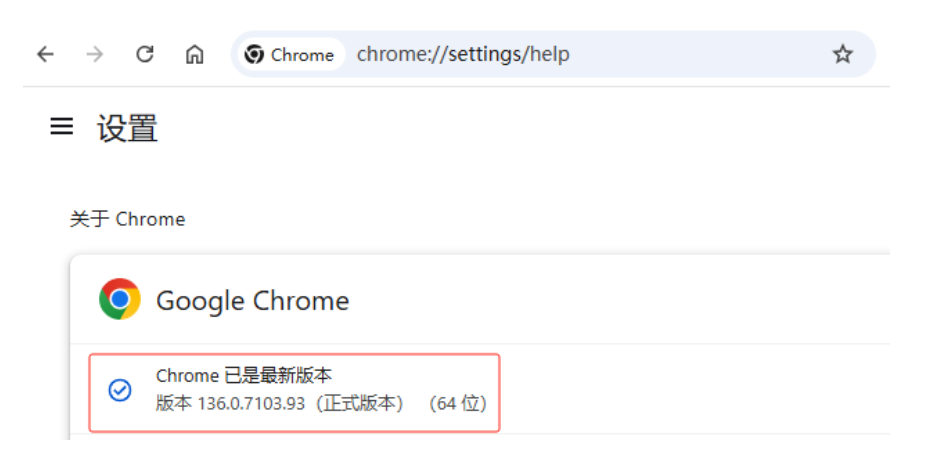Click the forward navigation arrow
This screenshot has height=469, width=929.
click(95, 54)
